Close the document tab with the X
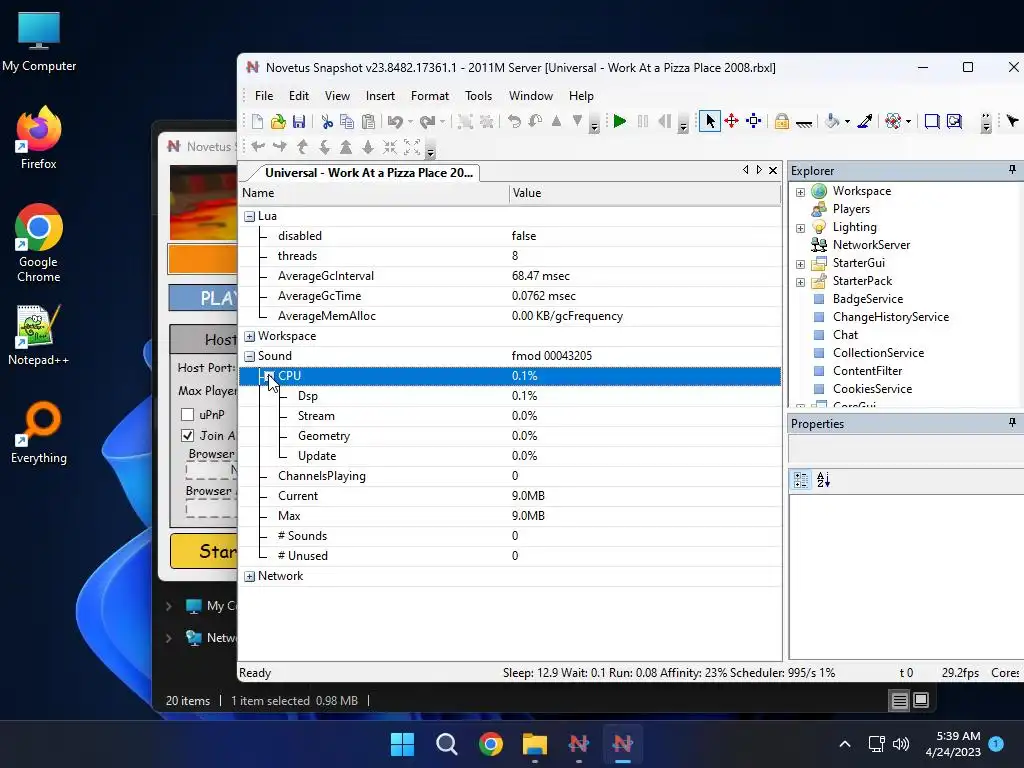 point(773,170)
